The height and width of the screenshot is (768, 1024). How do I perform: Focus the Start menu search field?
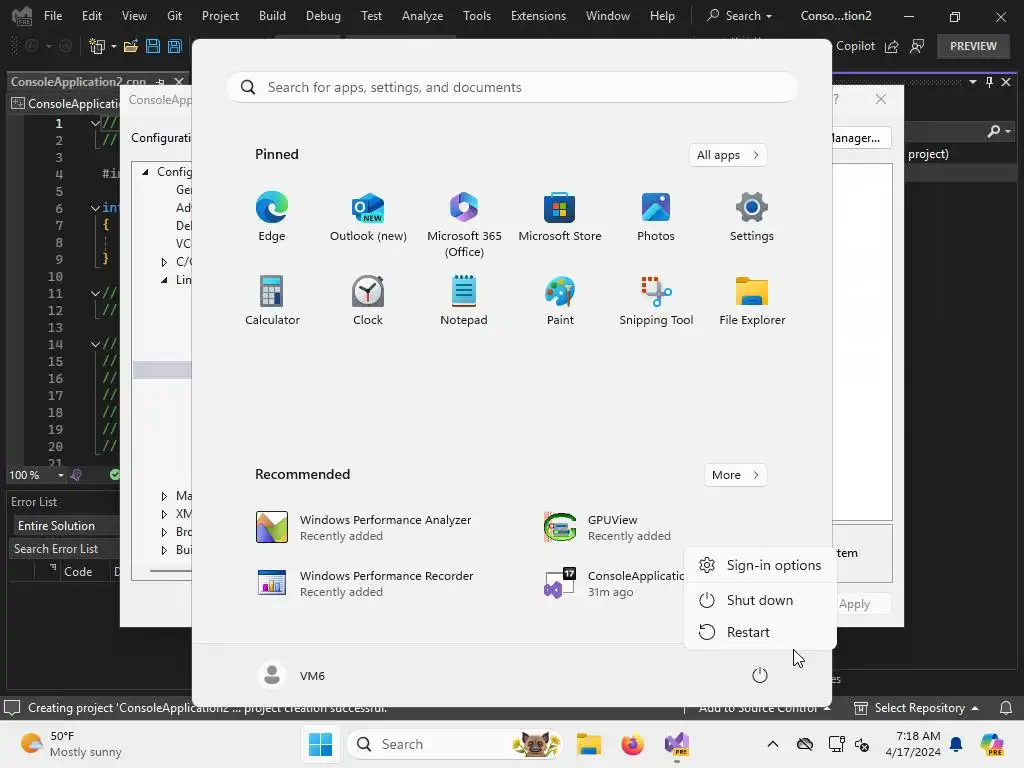coord(512,88)
